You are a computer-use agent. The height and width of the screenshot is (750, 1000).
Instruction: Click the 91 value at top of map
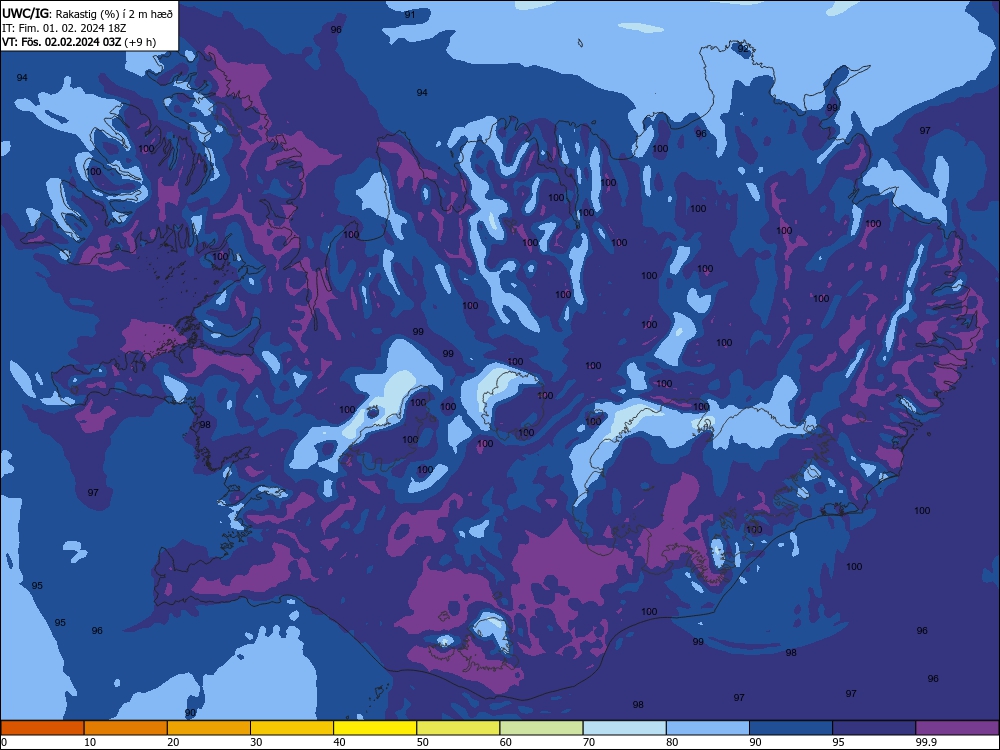(410, 14)
